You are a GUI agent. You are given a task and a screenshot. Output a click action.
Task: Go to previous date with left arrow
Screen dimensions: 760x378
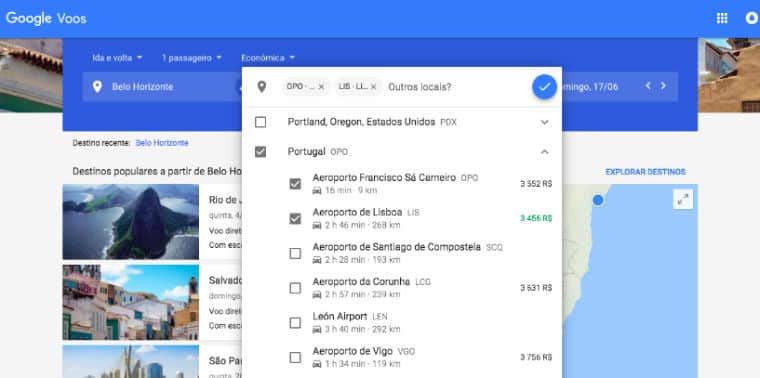pyautogui.click(x=648, y=86)
